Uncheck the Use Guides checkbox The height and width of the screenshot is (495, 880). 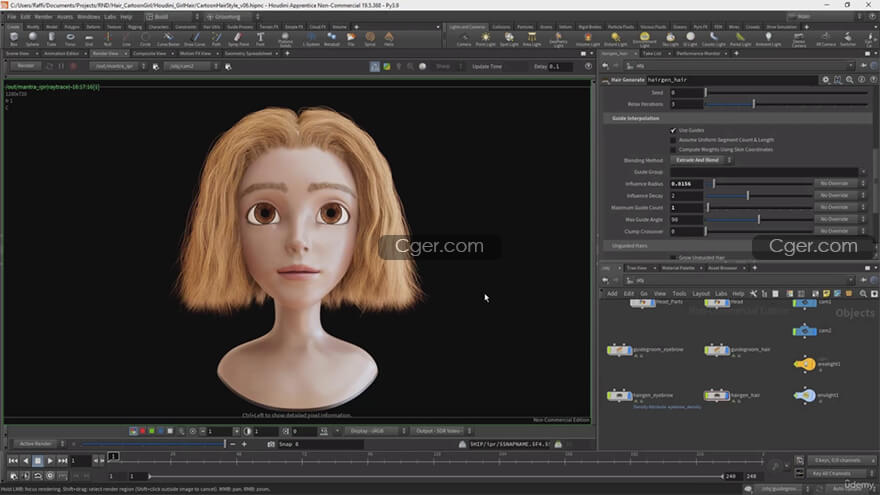(673, 130)
